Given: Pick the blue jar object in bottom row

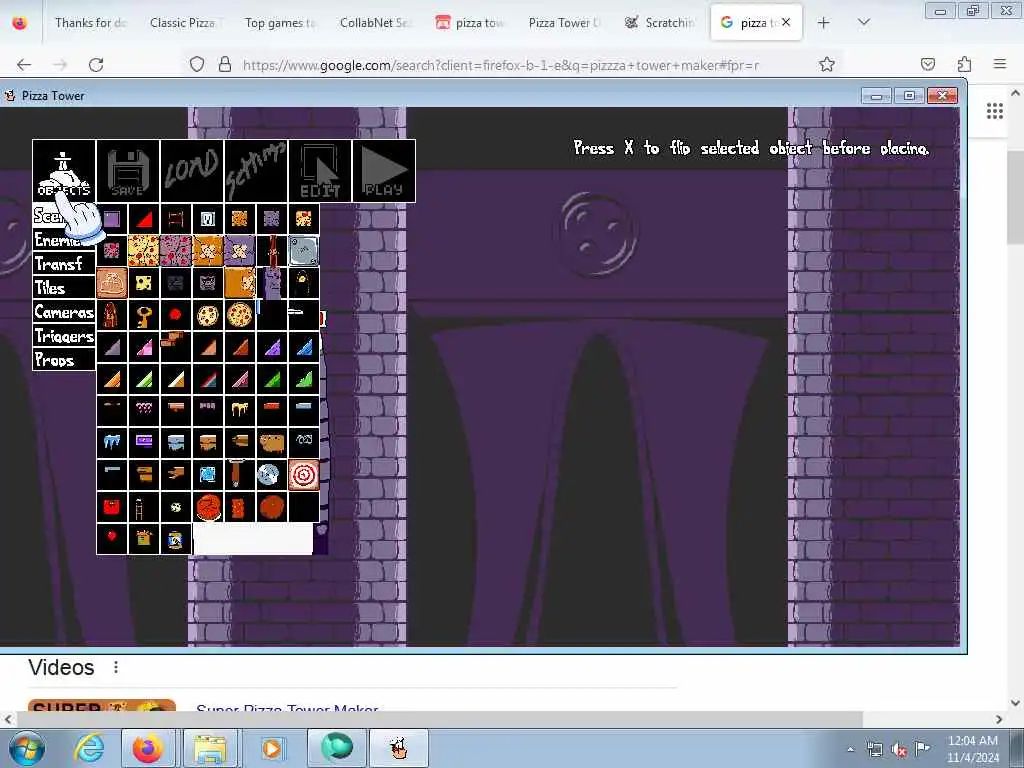Looking at the screenshot, I should (176, 538).
